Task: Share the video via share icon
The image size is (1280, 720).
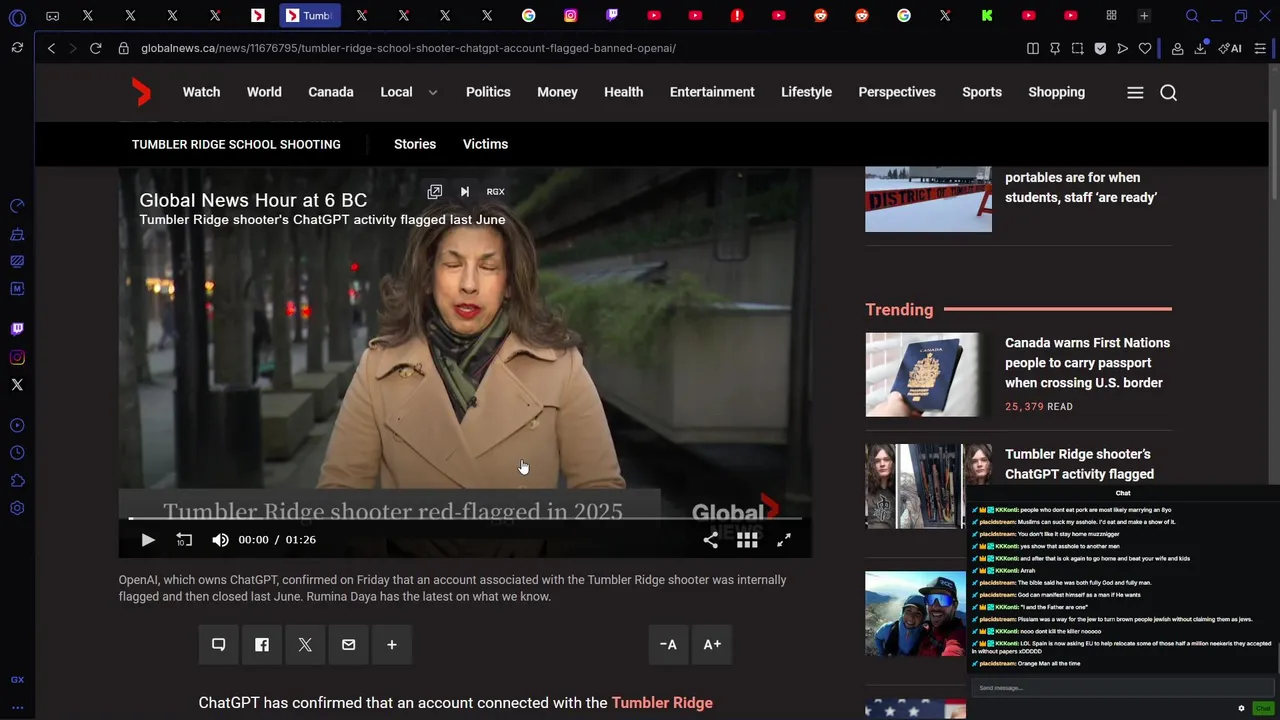Action: 710,540
